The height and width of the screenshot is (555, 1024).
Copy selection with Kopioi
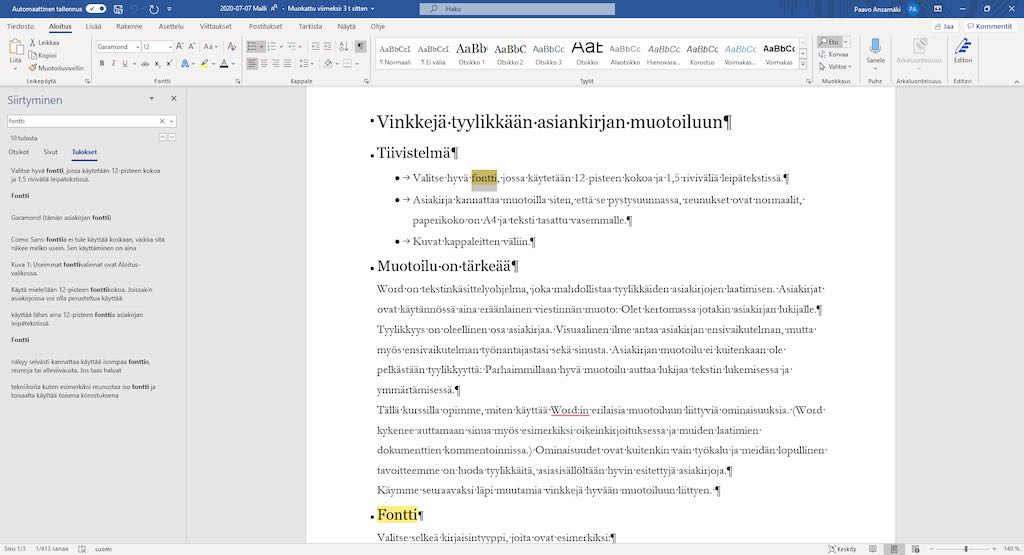[42, 55]
